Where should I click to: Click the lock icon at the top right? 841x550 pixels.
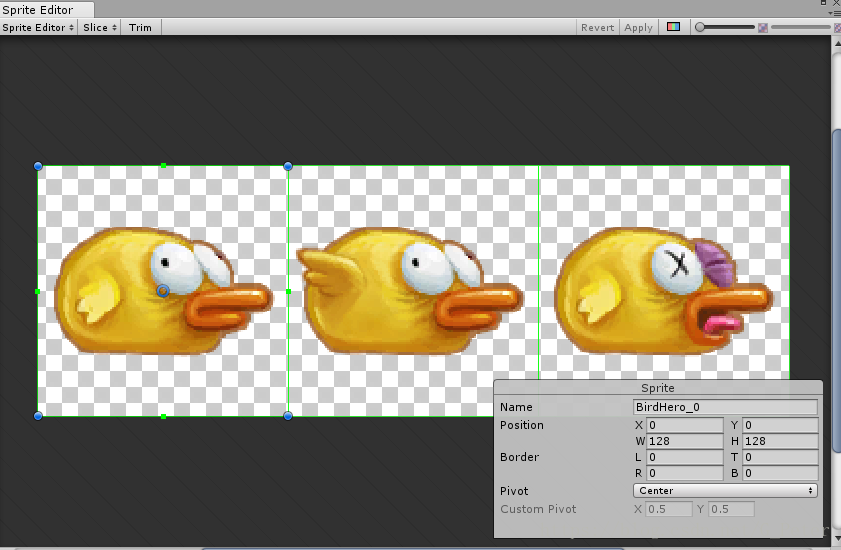(823, 3)
